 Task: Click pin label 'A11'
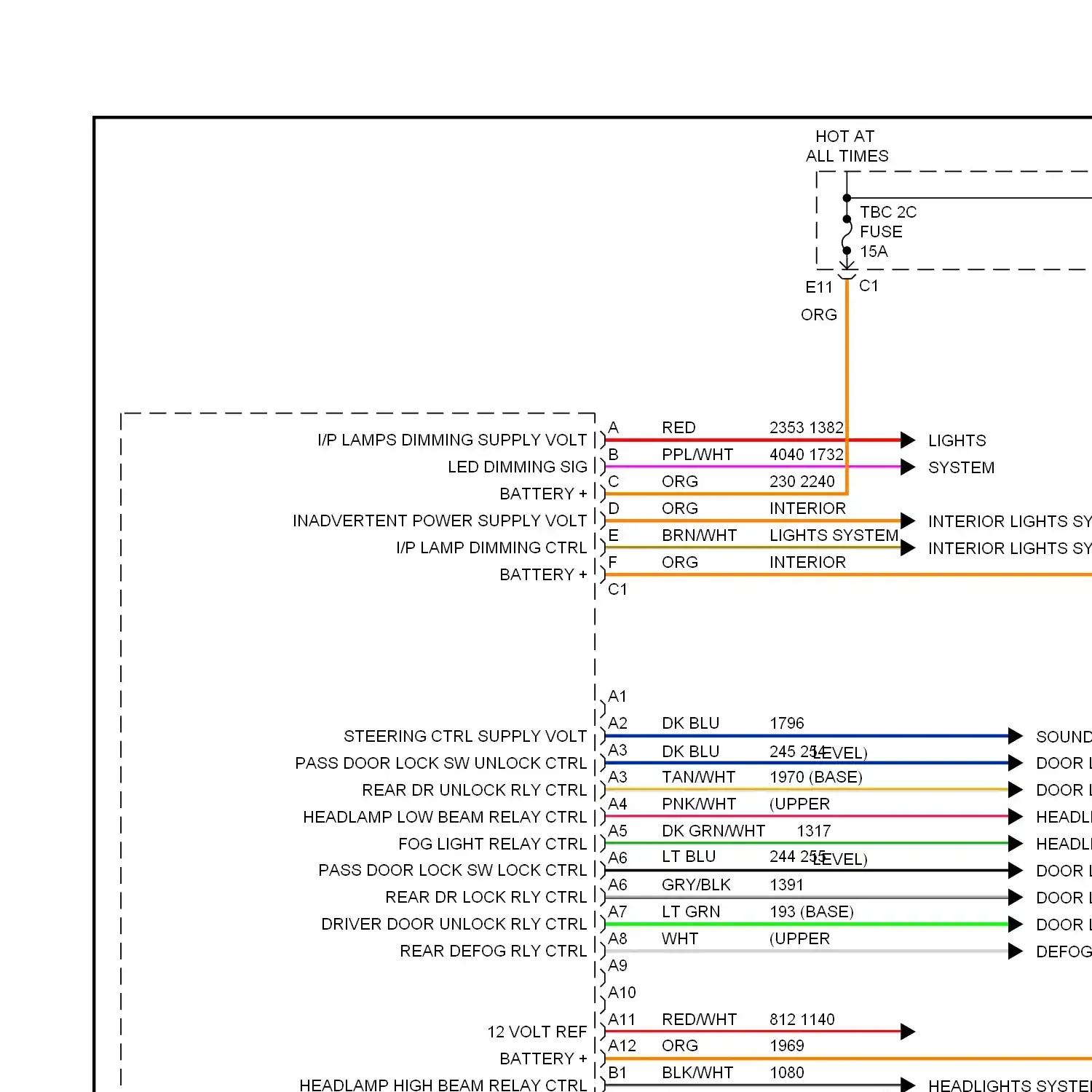pos(622,1019)
